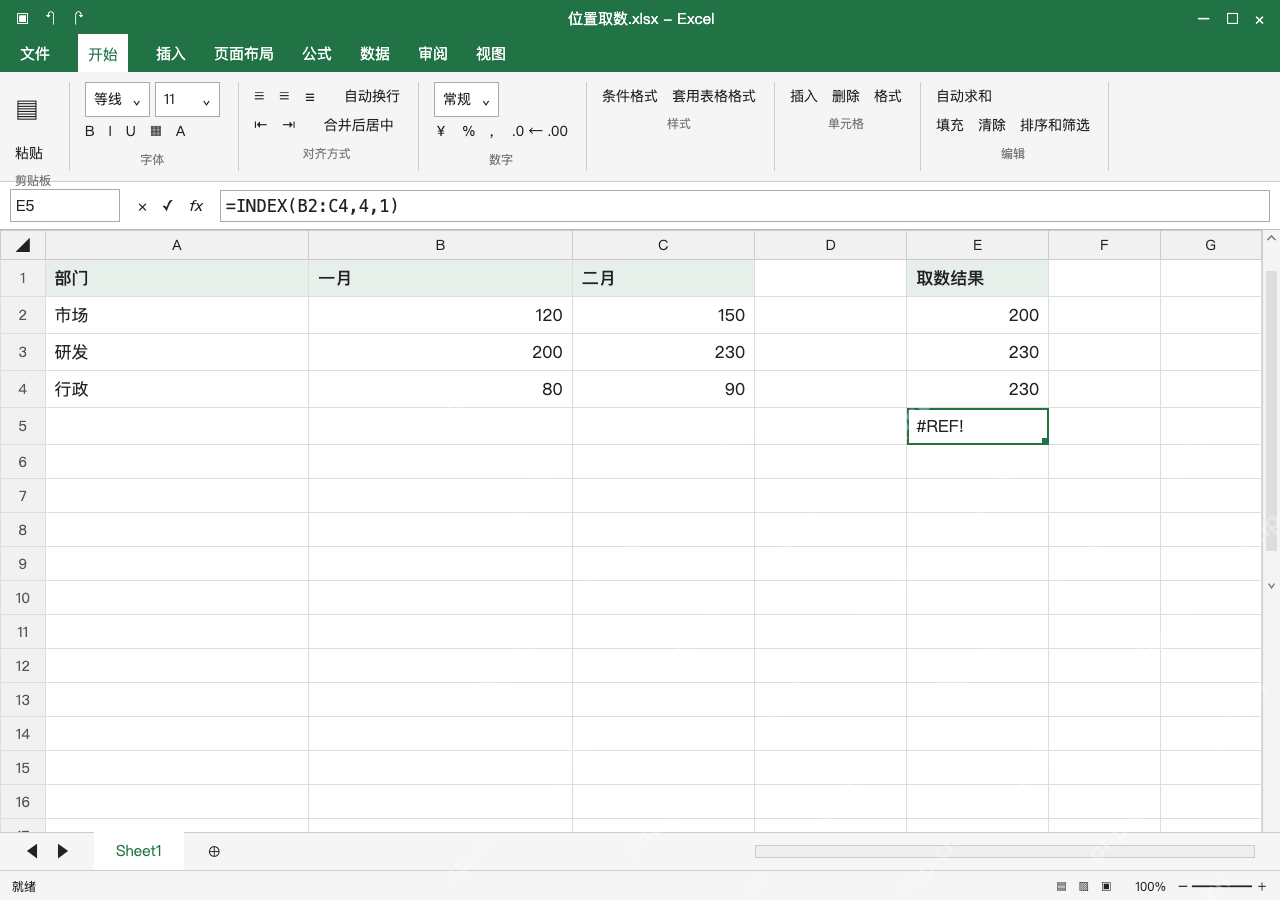Click the 自动求和 AutoSum button

(964, 96)
